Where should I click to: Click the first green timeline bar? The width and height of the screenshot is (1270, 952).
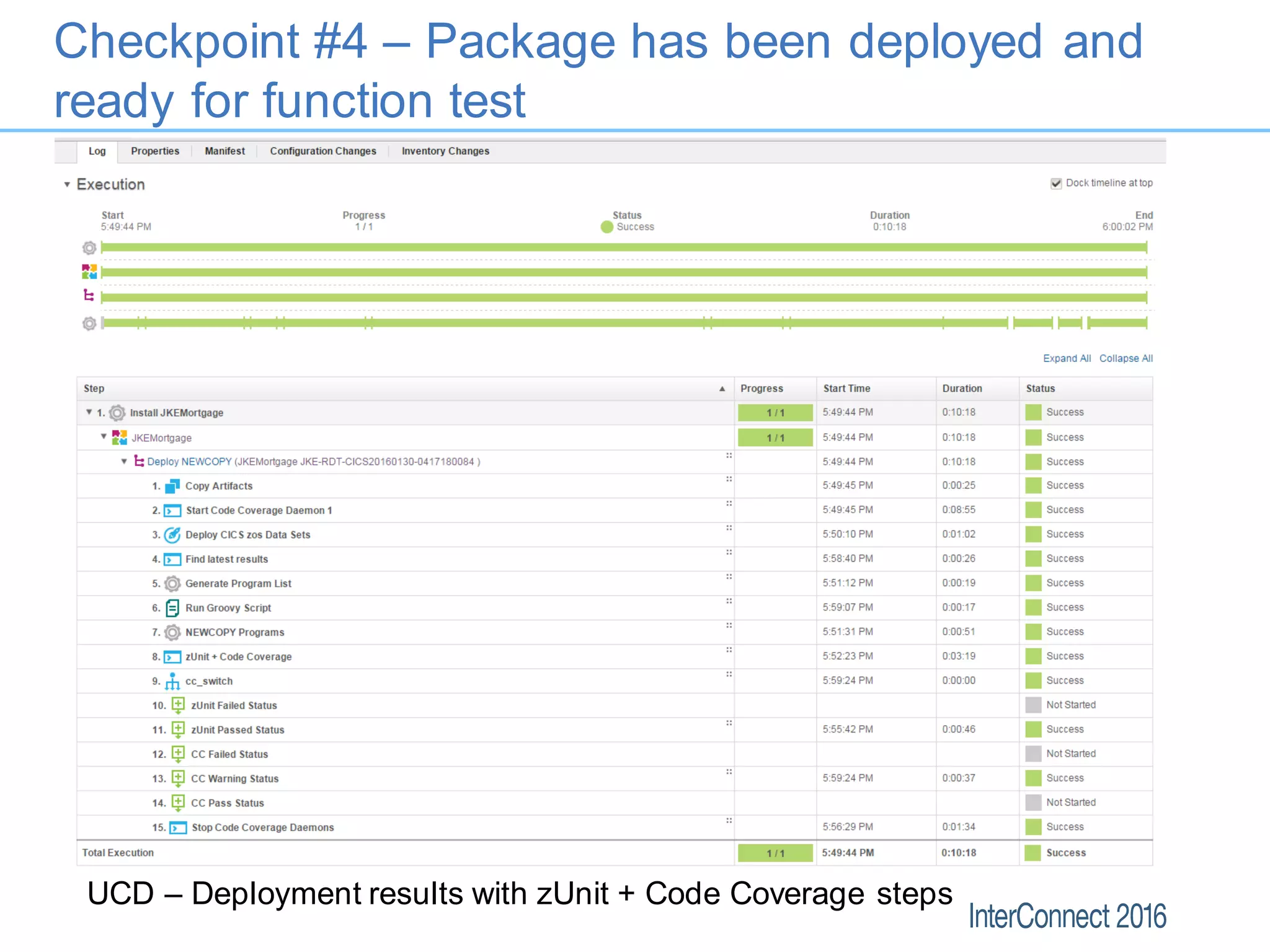[x=624, y=248]
